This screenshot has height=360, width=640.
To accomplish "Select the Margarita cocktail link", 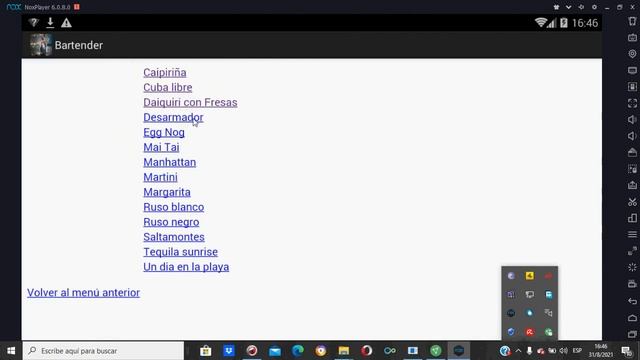I will click(x=167, y=192).
